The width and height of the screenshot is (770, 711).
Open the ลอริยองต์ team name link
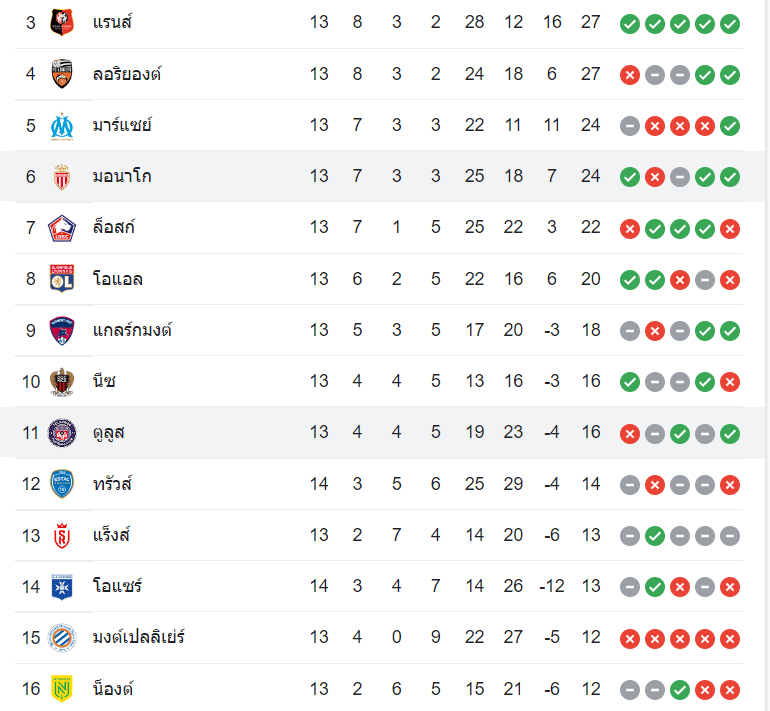pyautogui.click(x=126, y=74)
